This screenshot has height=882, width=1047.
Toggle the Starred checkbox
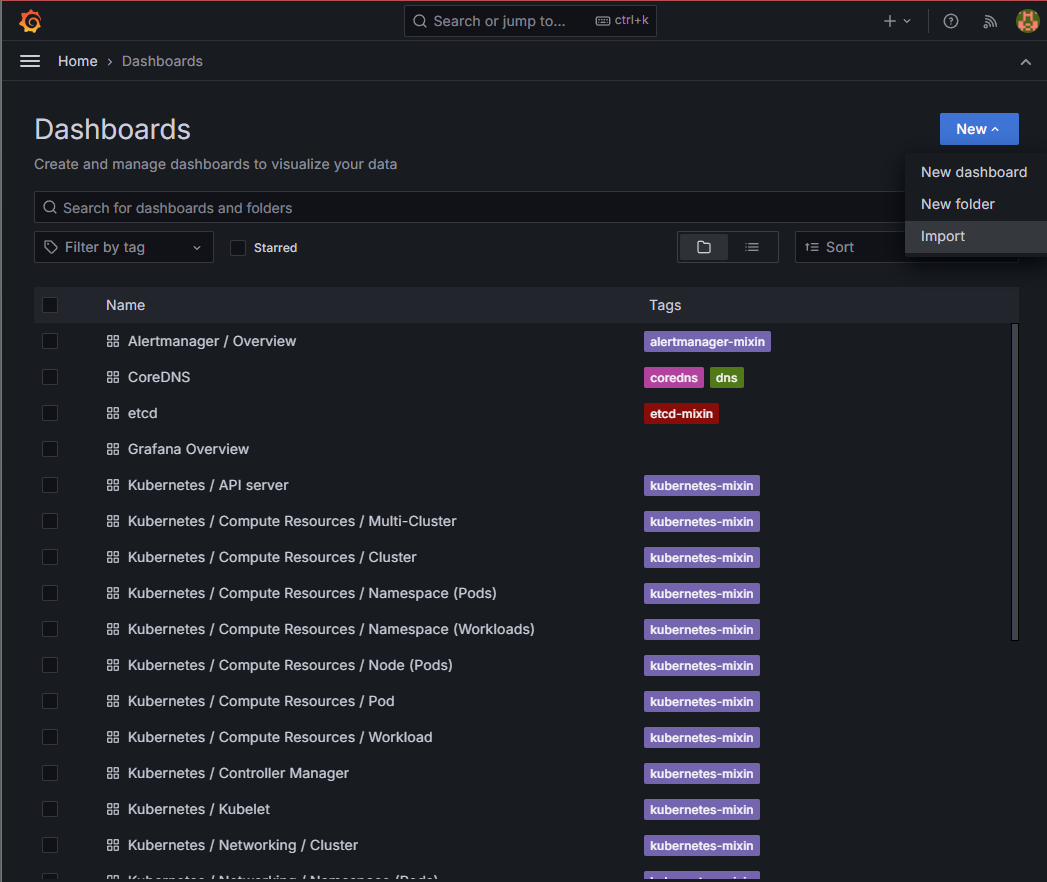point(238,248)
